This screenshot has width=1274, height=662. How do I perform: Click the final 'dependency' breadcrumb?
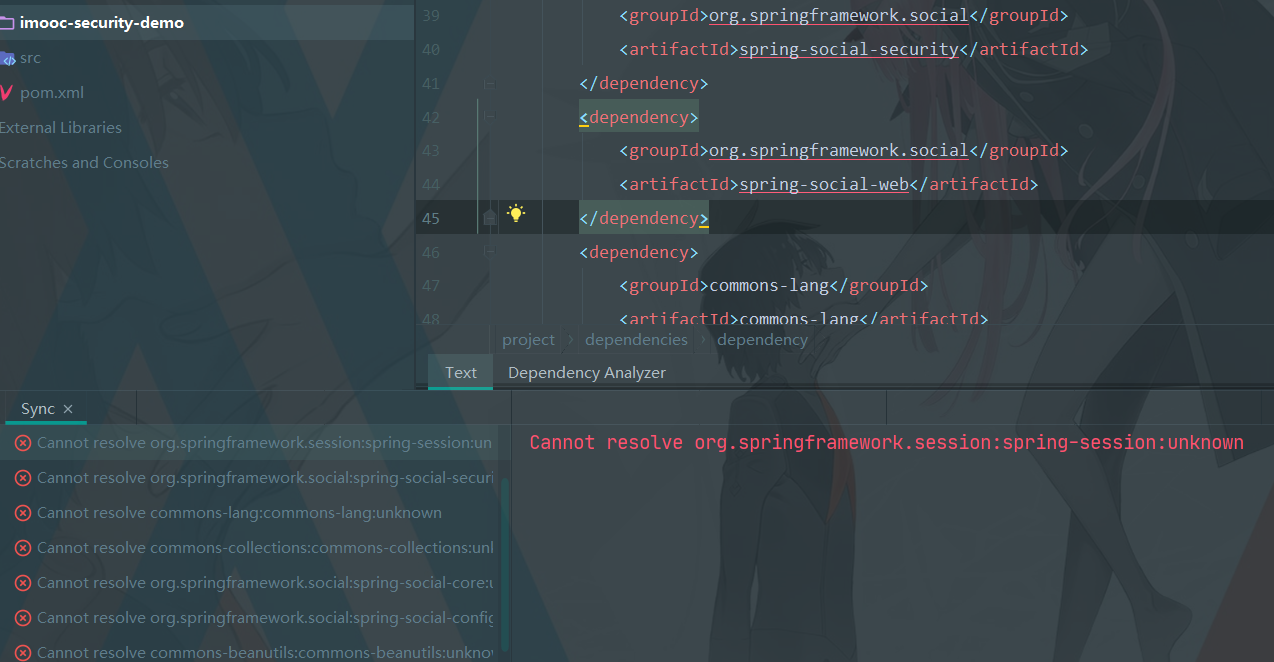(x=762, y=340)
